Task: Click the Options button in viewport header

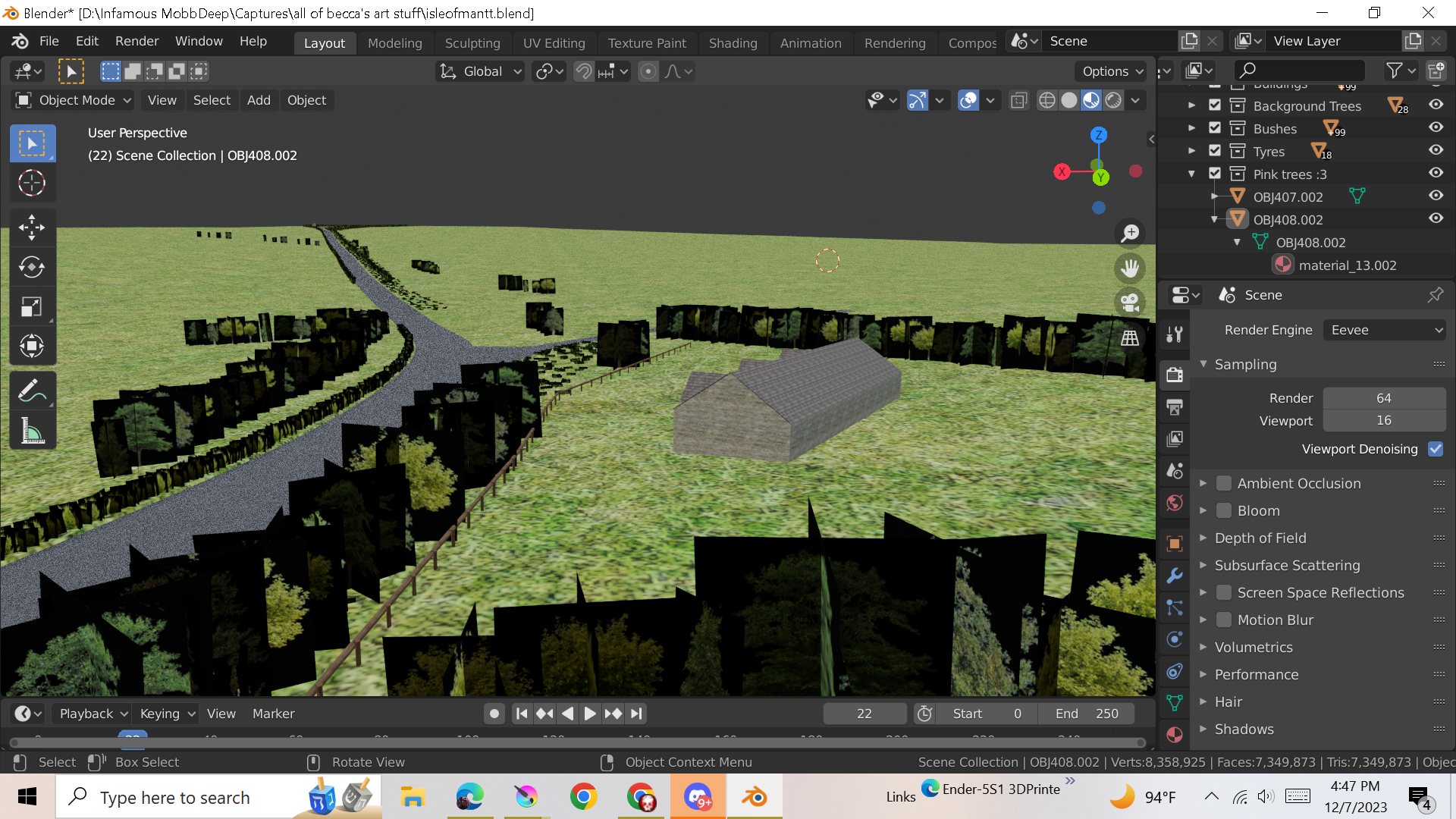Action: click(x=1111, y=71)
